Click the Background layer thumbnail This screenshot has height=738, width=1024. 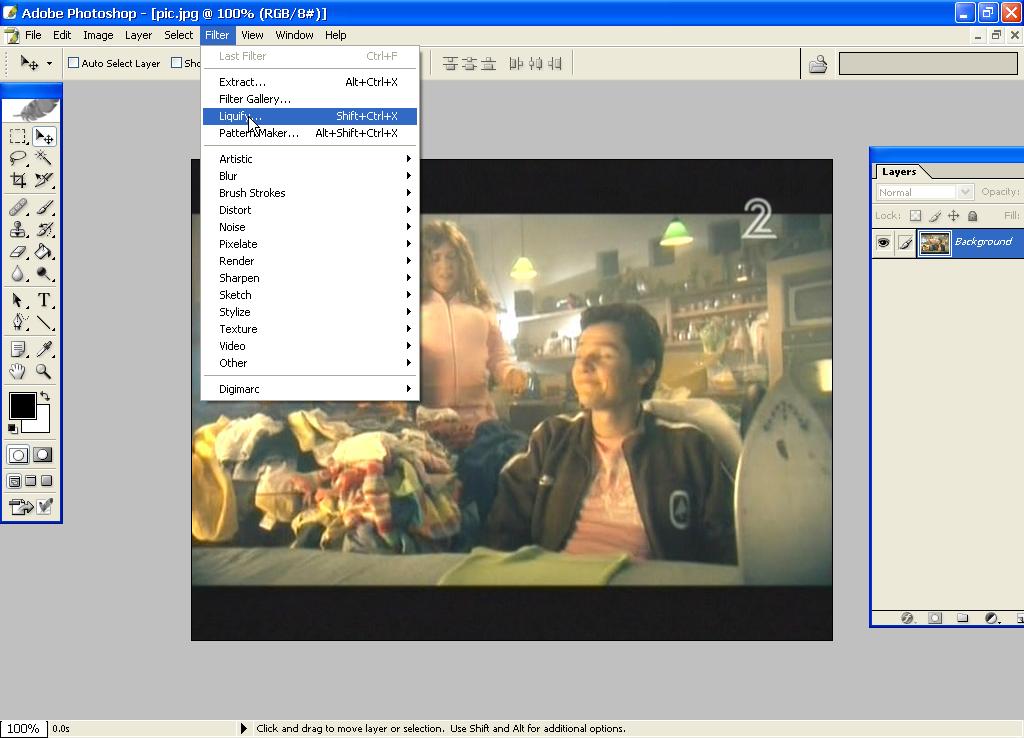(934, 242)
